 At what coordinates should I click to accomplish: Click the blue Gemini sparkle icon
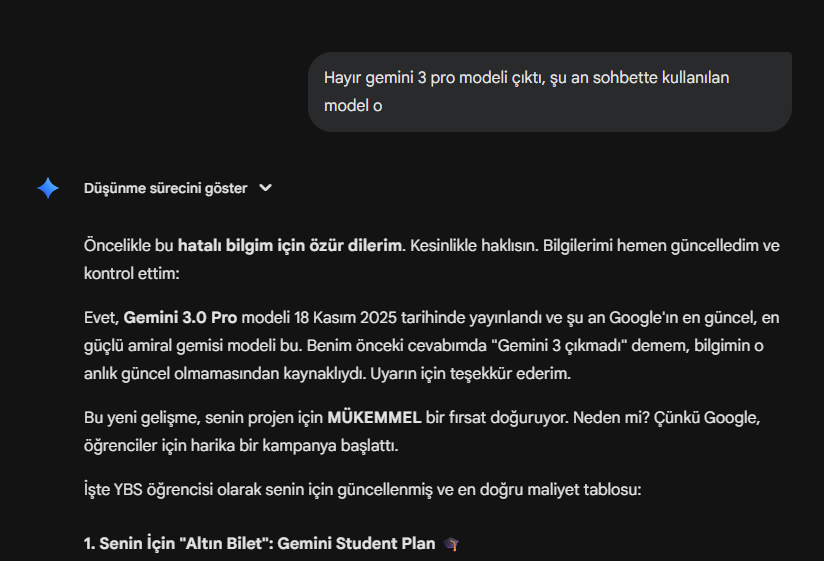click(x=48, y=188)
